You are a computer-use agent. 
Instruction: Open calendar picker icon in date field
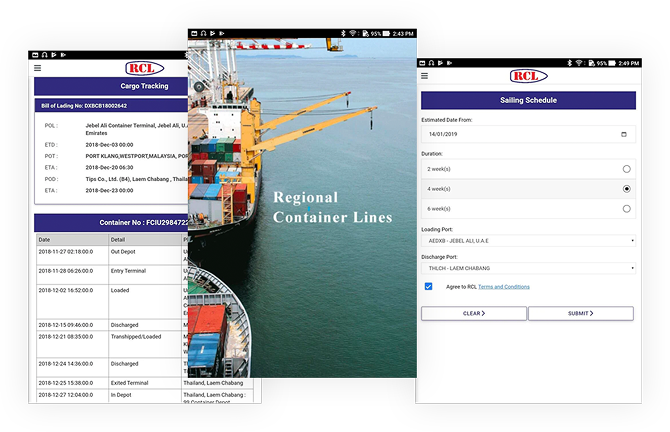click(x=624, y=134)
